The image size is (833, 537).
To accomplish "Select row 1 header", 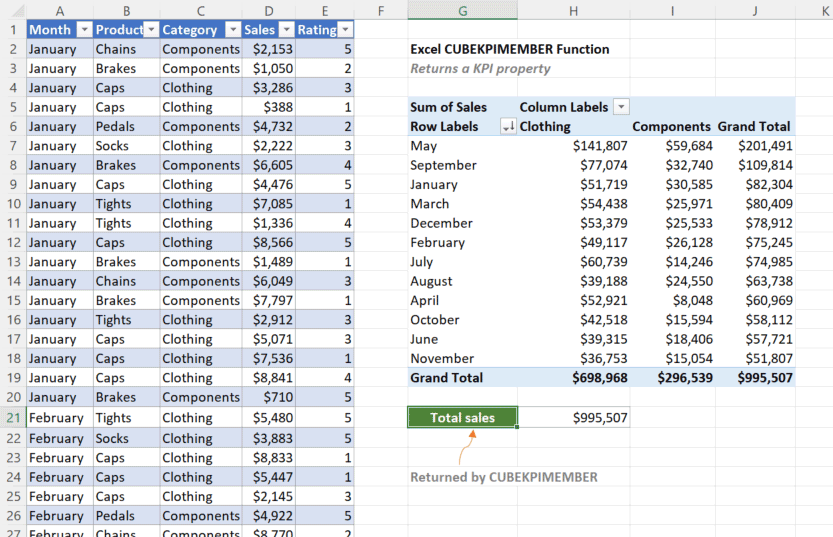I will pyautogui.click(x=13, y=29).
